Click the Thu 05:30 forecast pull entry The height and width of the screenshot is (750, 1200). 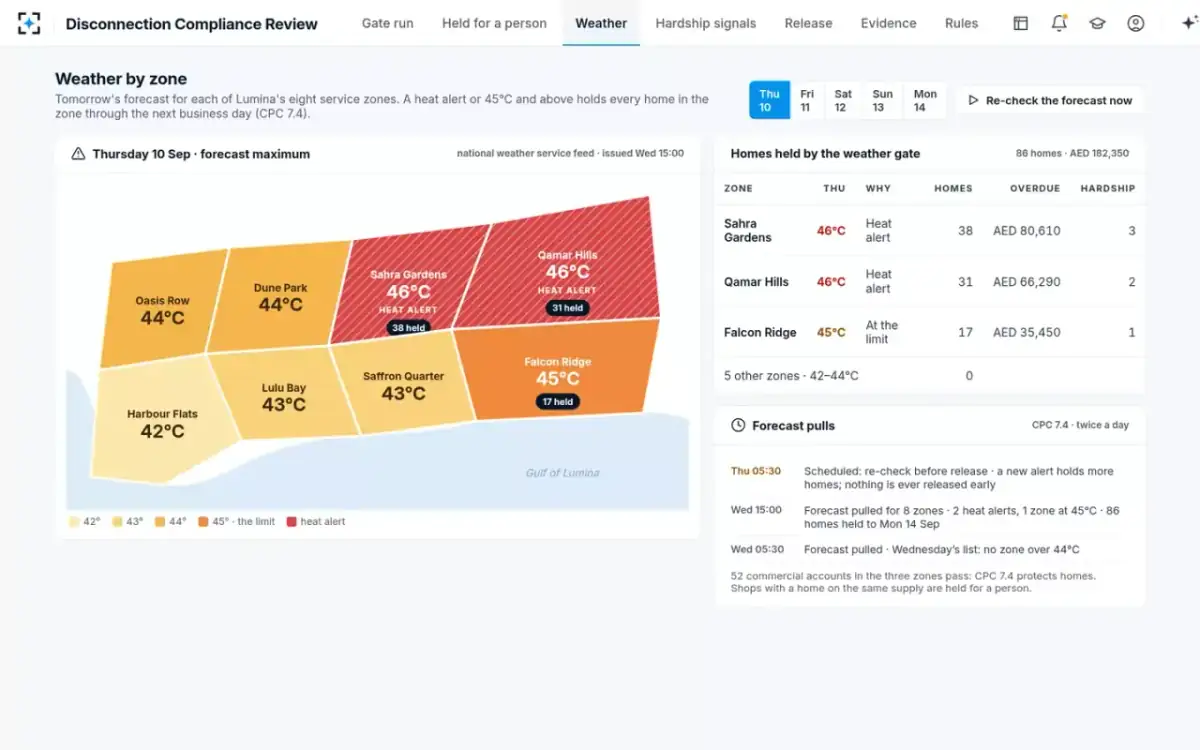click(x=930, y=478)
